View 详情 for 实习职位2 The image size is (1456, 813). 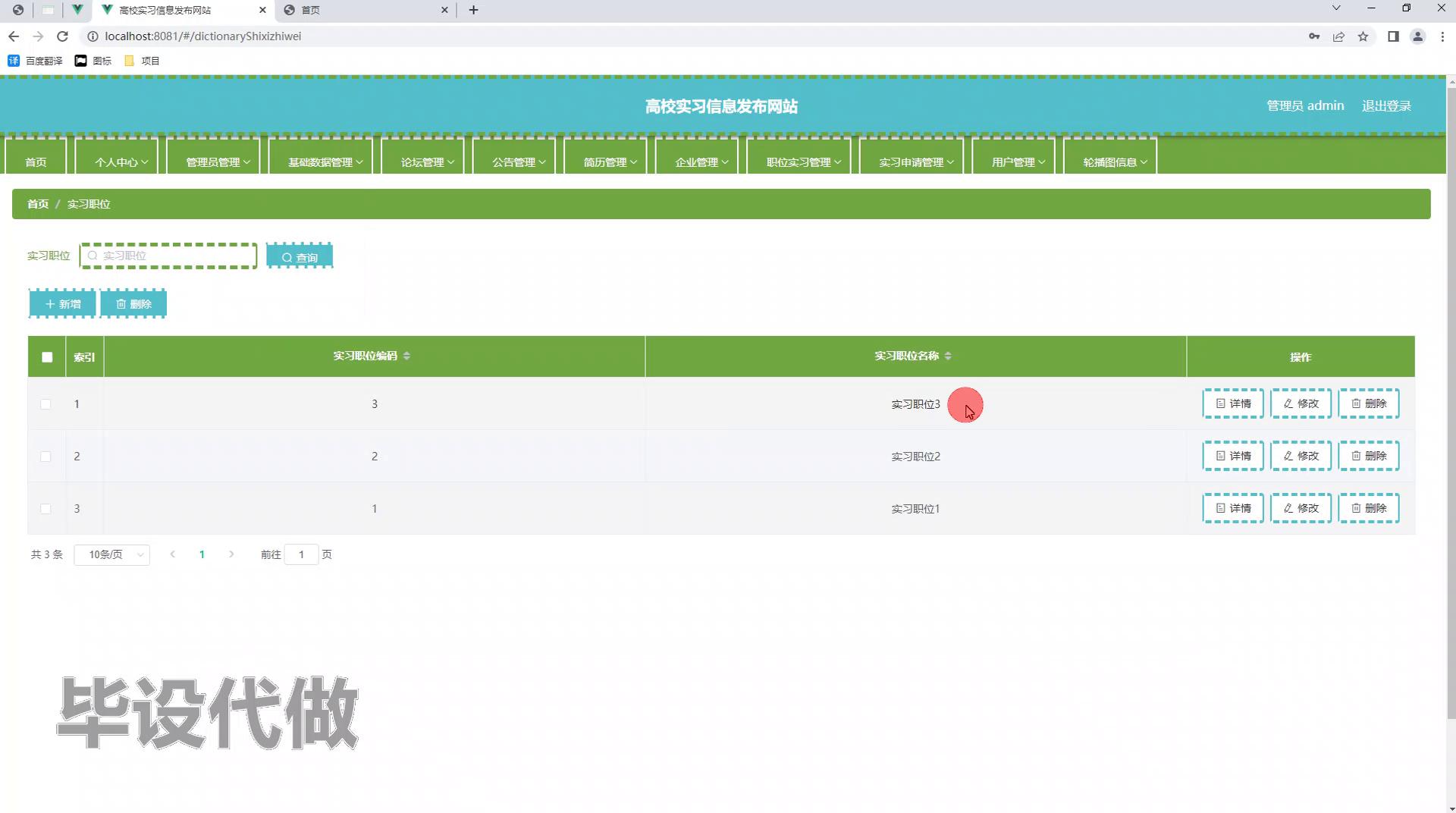[1233, 456]
